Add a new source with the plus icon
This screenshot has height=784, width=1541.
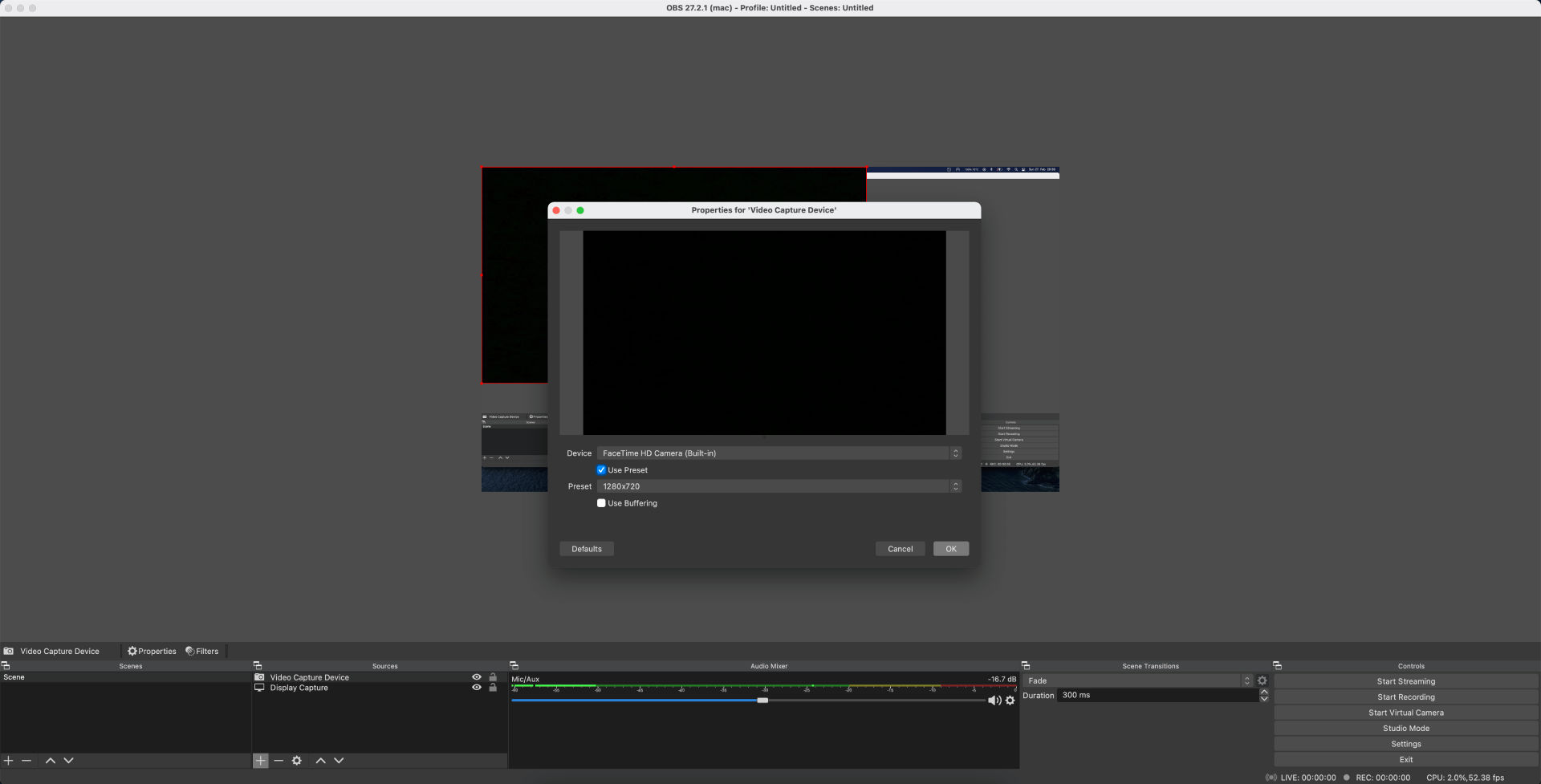click(261, 760)
